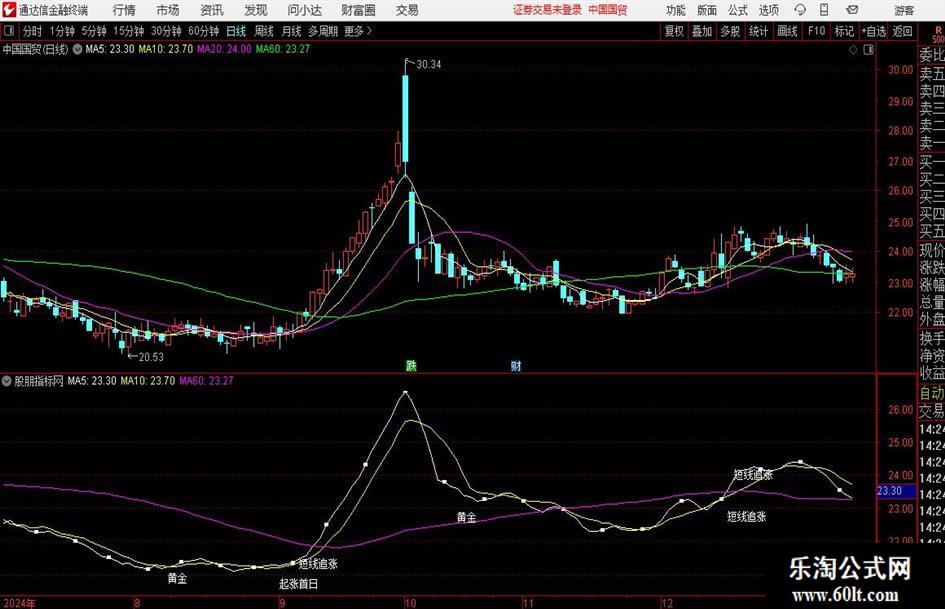Toggle the right side panel icon near chart corner
Screen dimensions: 945x609
[868, 50]
